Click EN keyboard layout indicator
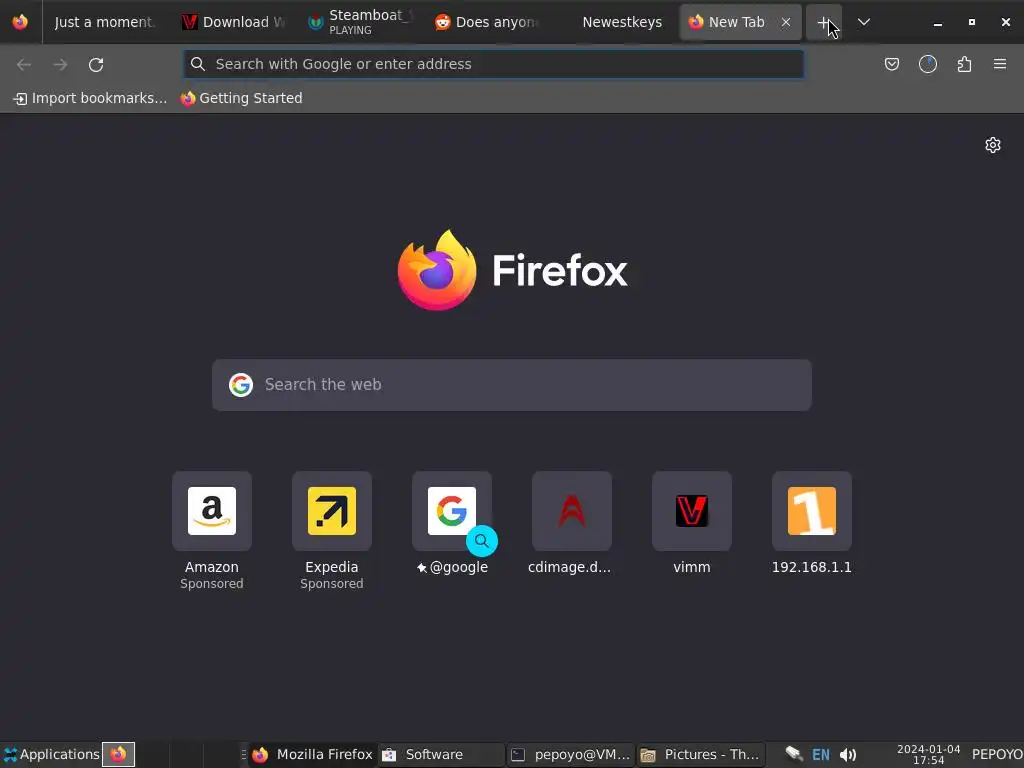Image resolution: width=1024 pixels, height=768 pixels. (x=821, y=755)
